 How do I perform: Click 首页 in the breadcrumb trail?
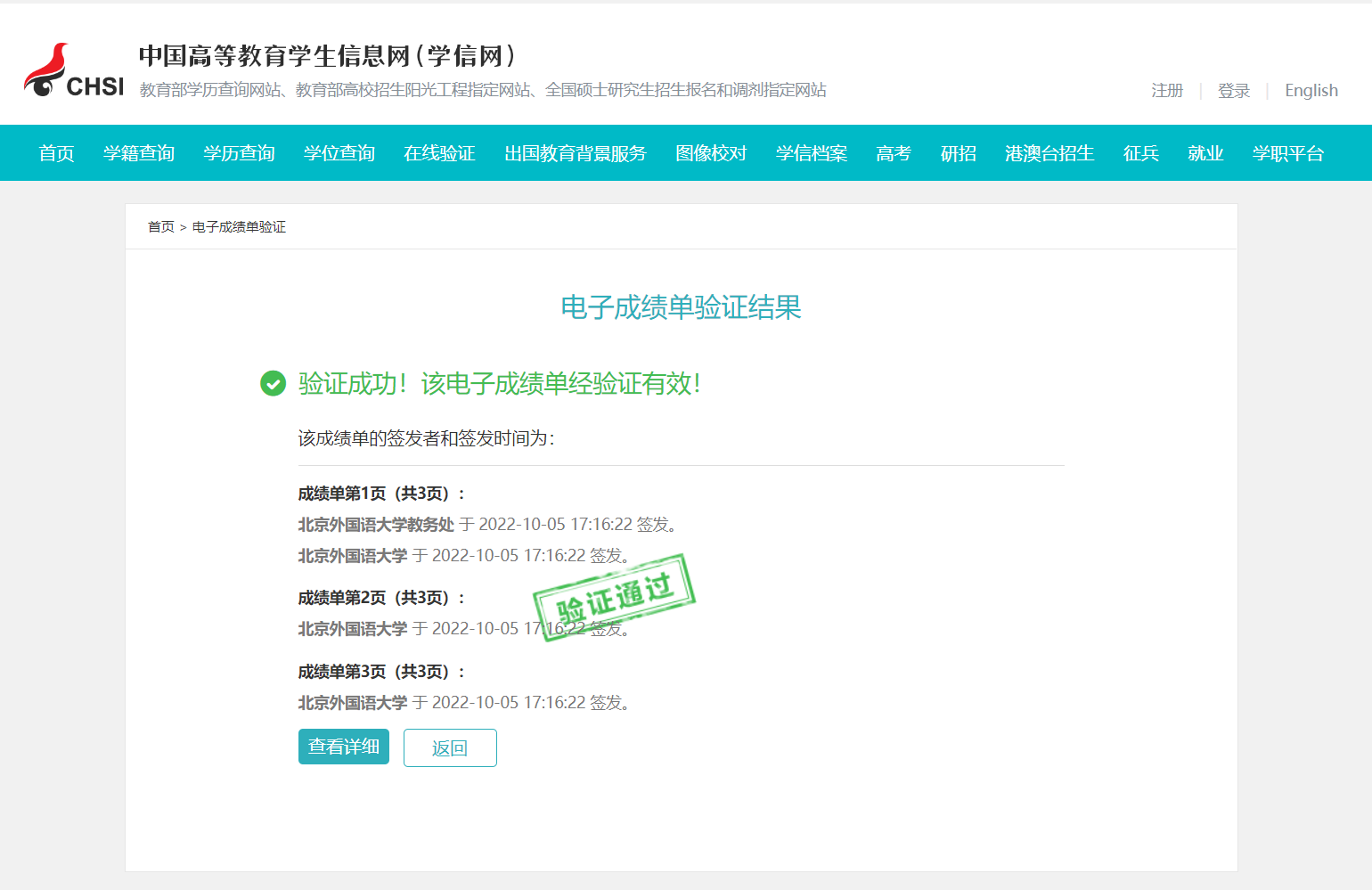pyautogui.click(x=161, y=227)
